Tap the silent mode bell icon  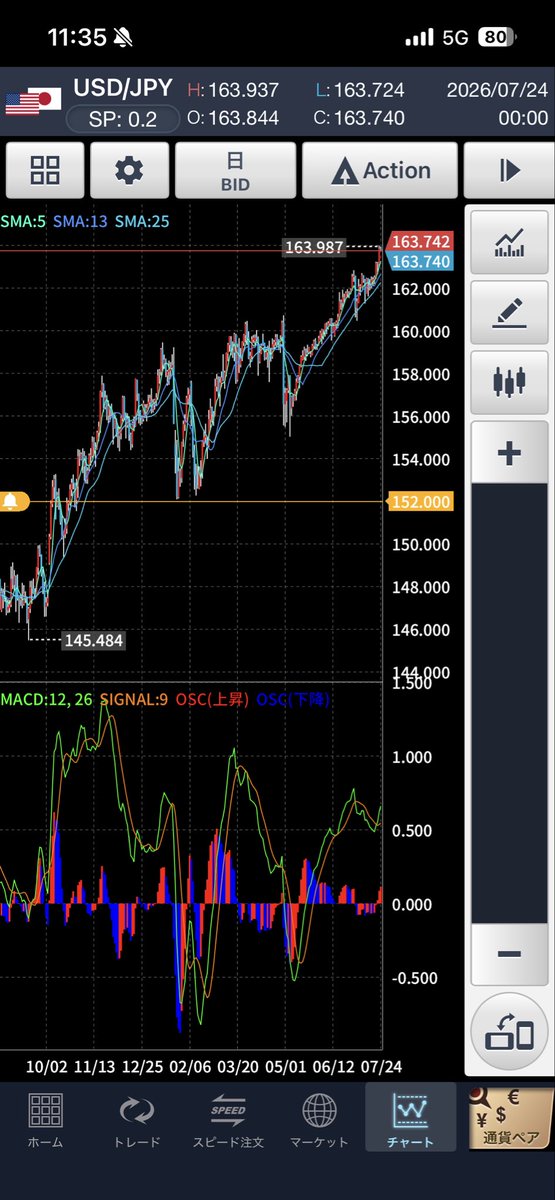(125, 38)
